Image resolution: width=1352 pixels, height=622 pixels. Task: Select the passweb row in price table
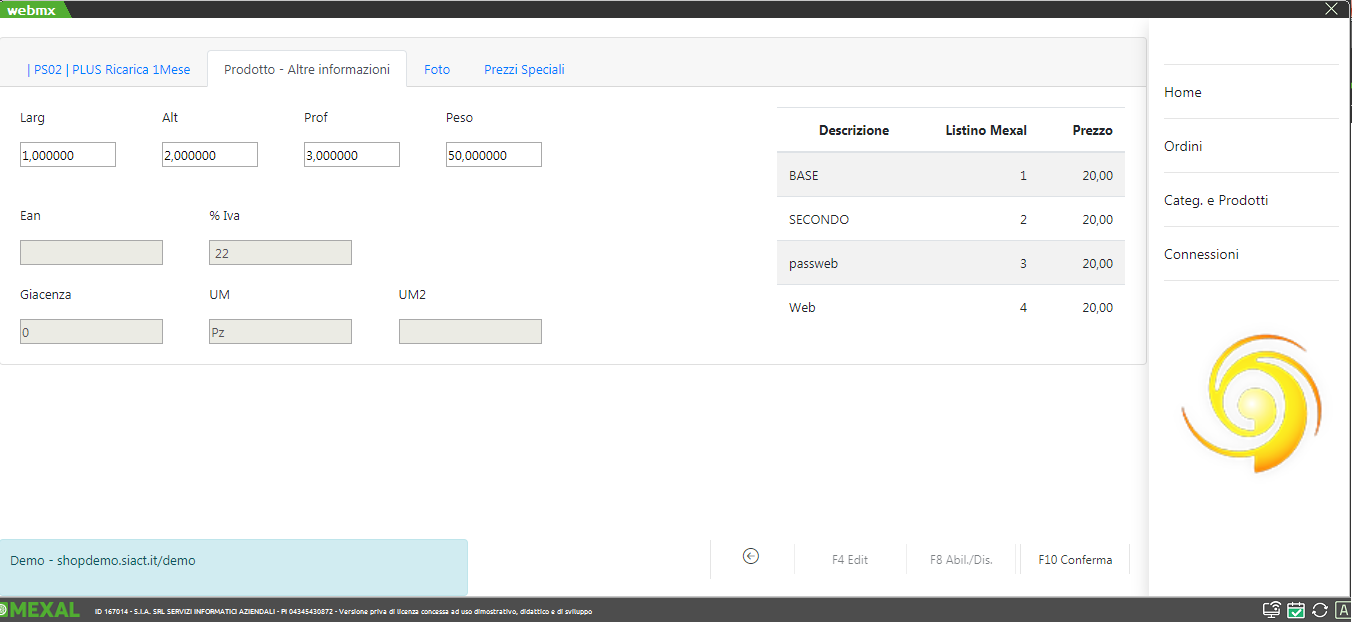pos(950,264)
